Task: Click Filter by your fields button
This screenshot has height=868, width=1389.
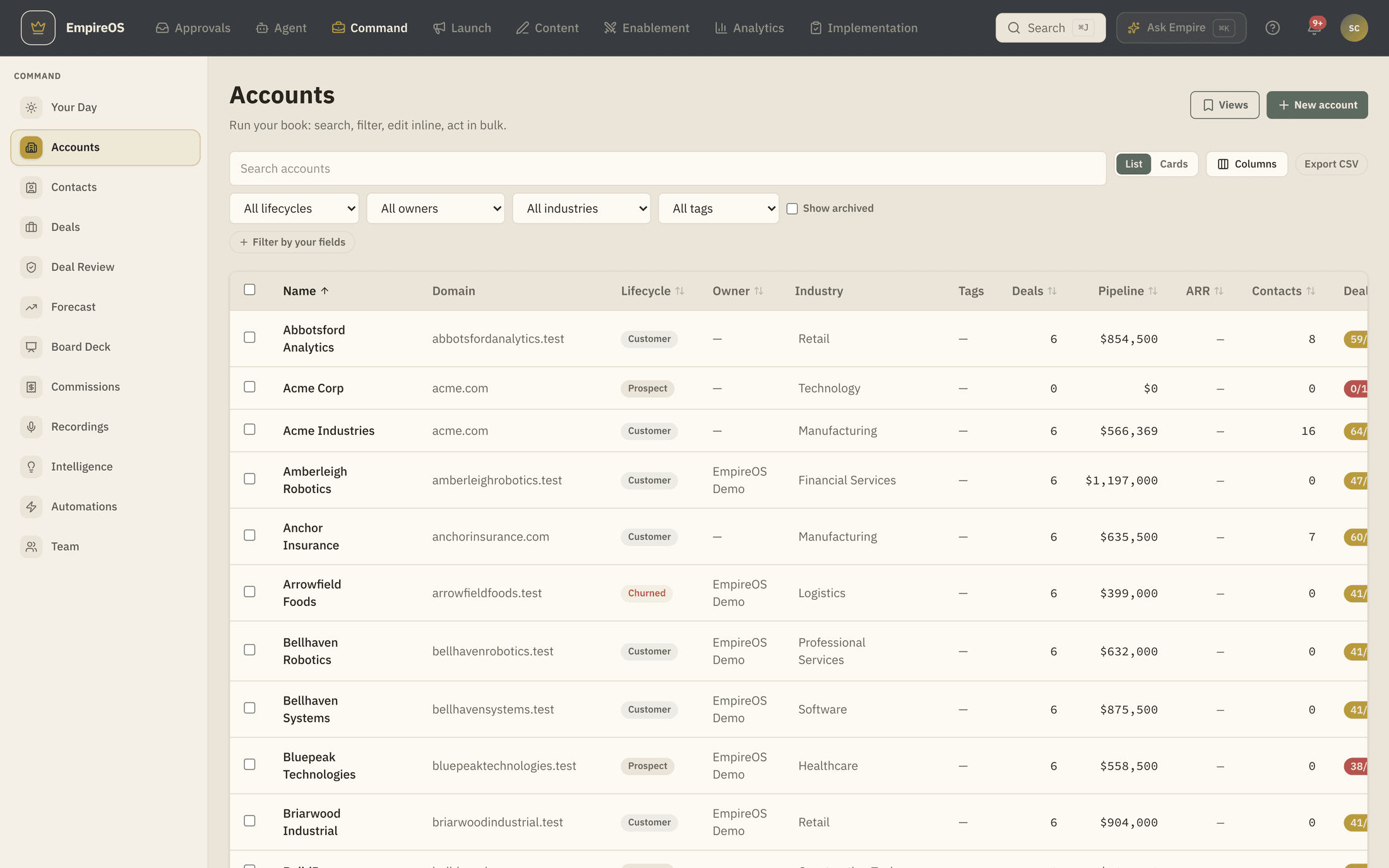Action: pyautogui.click(x=292, y=242)
